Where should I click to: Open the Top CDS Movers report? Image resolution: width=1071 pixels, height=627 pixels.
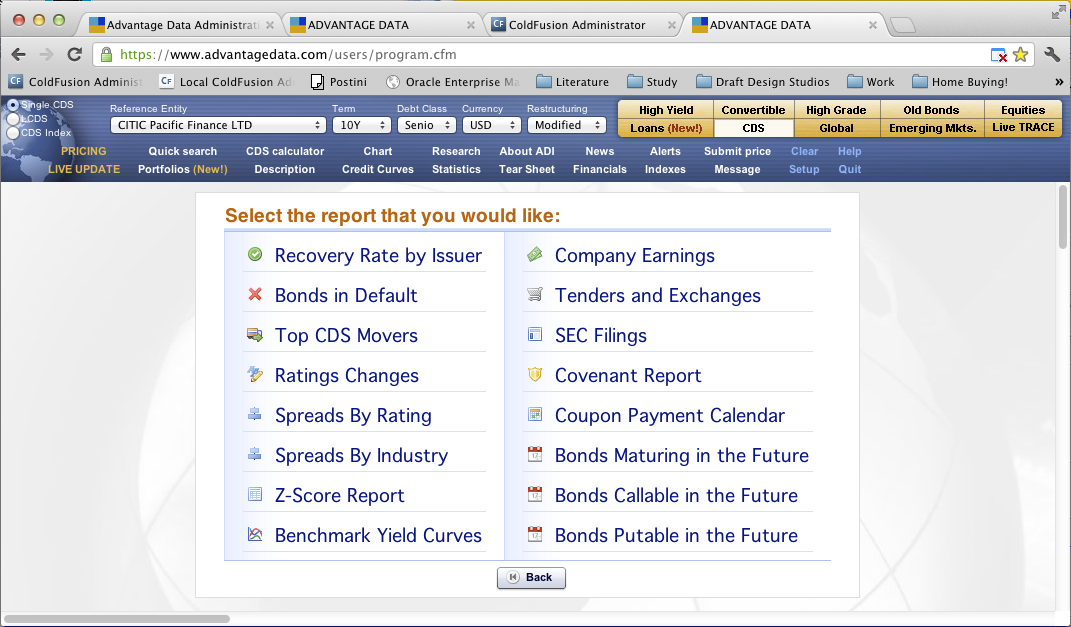click(x=346, y=335)
